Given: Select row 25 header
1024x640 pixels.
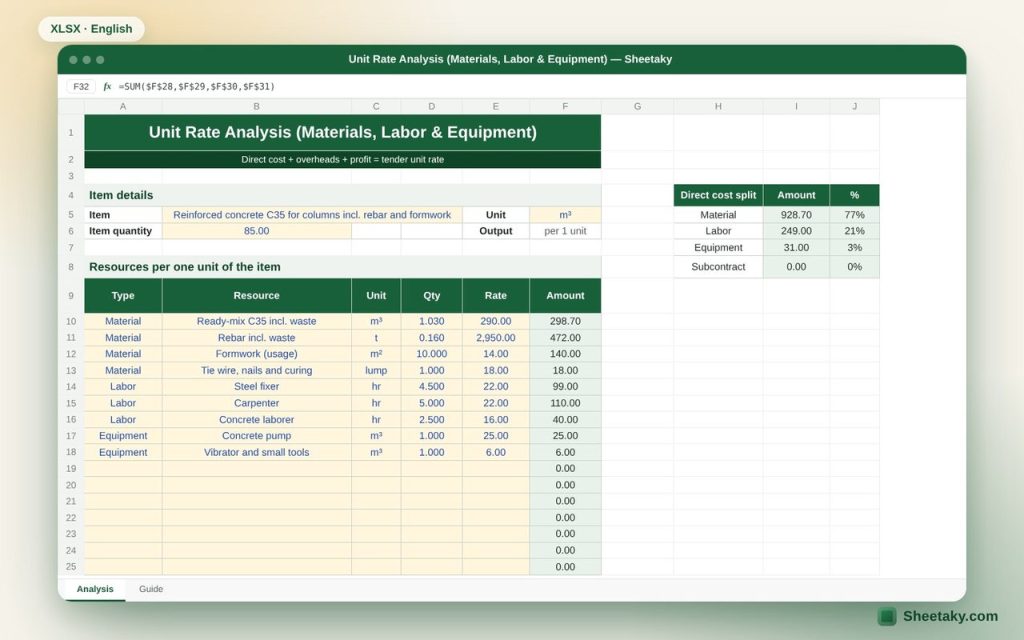Looking at the screenshot, I should 71,567.
